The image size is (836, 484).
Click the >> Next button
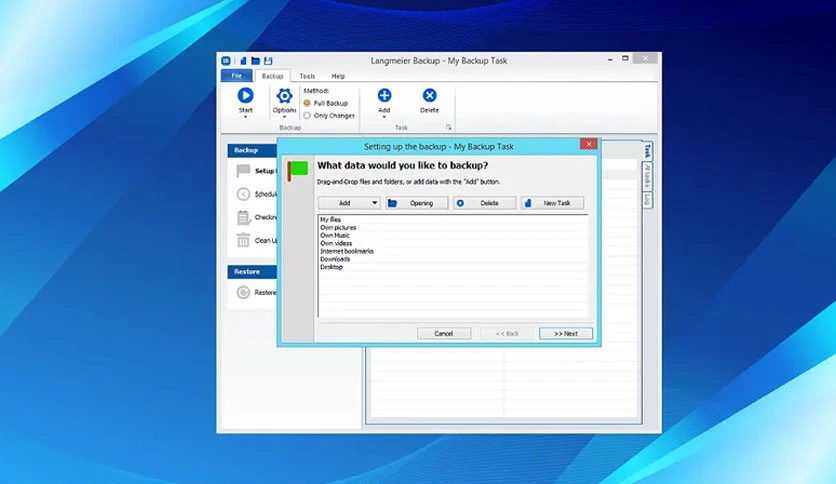click(x=566, y=334)
